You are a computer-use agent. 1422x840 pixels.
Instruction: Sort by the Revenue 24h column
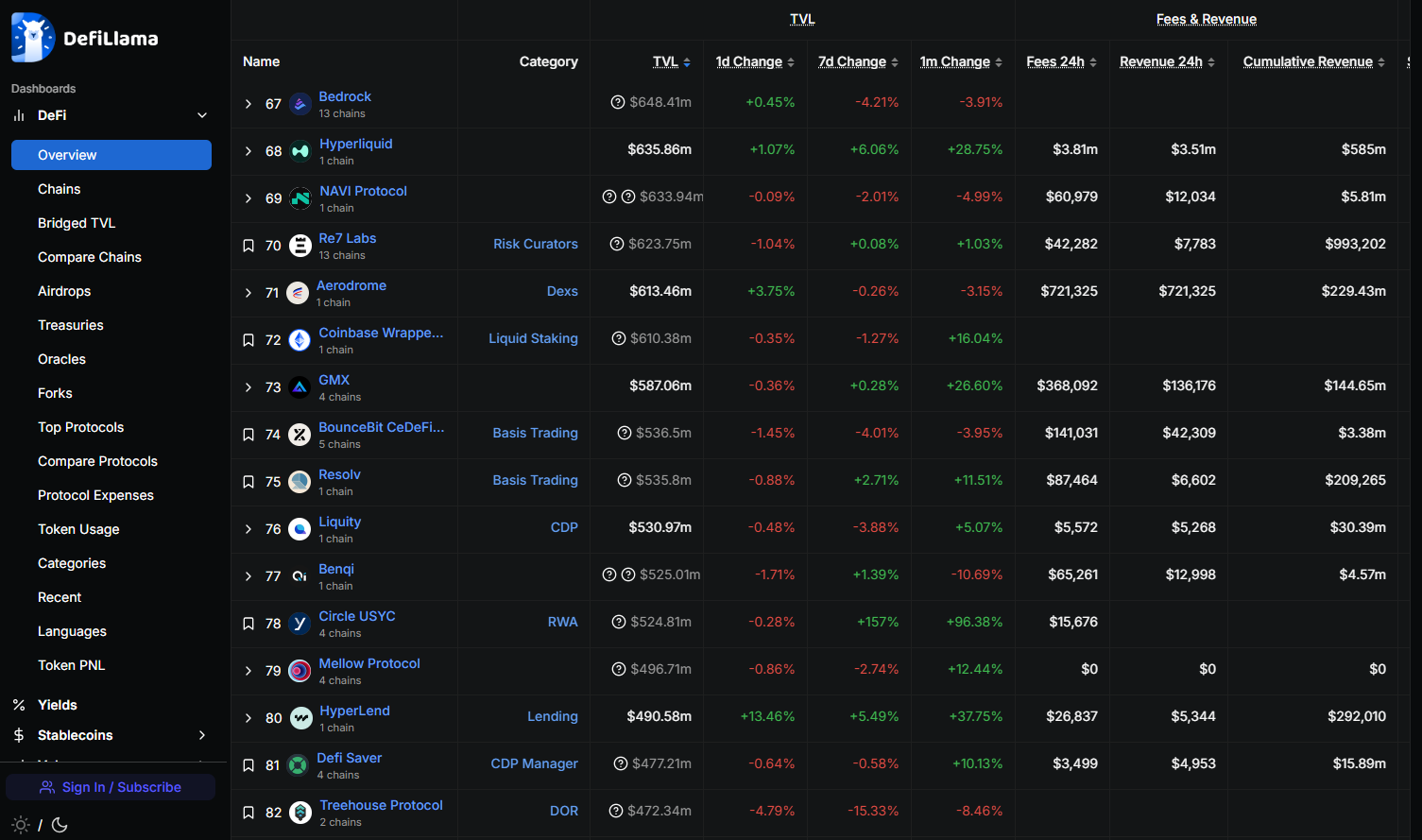tap(1168, 61)
